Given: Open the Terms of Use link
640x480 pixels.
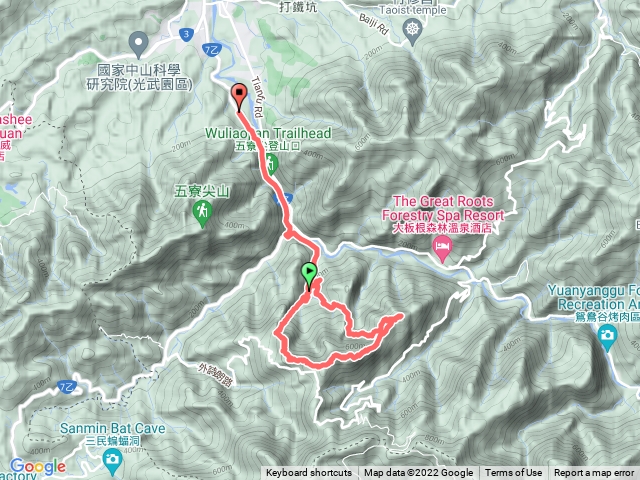Looking at the screenshot, I should [x=513, y=473].
